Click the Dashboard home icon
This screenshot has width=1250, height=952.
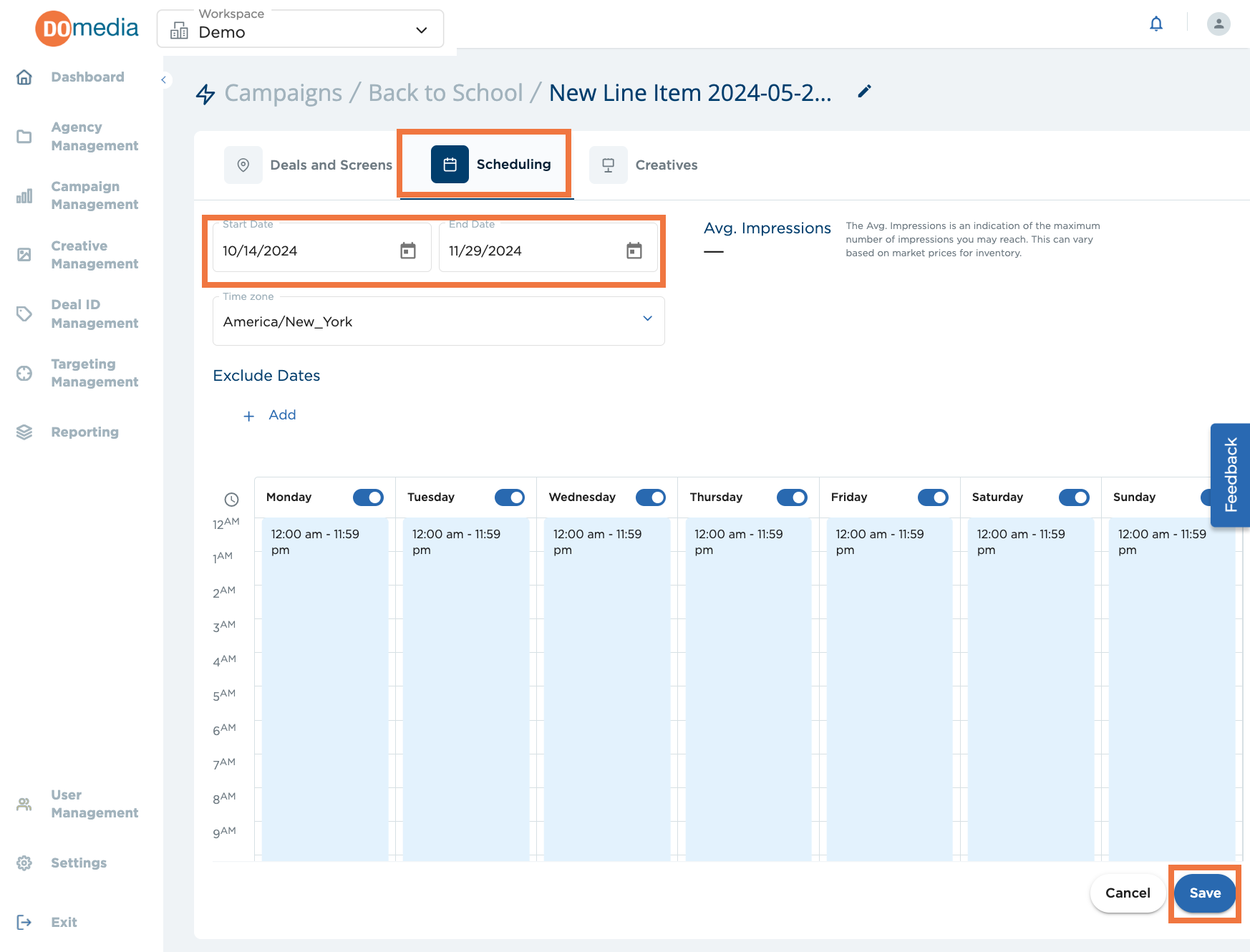pos(24,77)
